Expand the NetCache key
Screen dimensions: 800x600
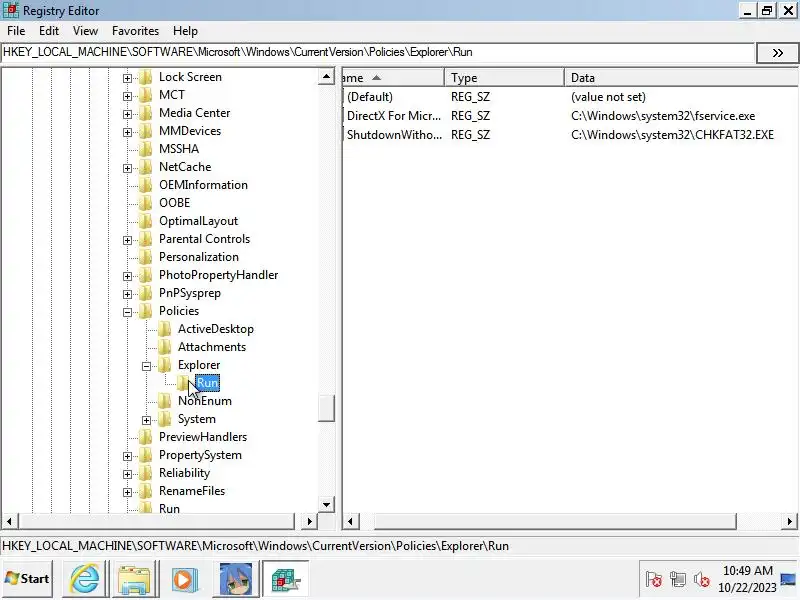[x=128, y=168]
